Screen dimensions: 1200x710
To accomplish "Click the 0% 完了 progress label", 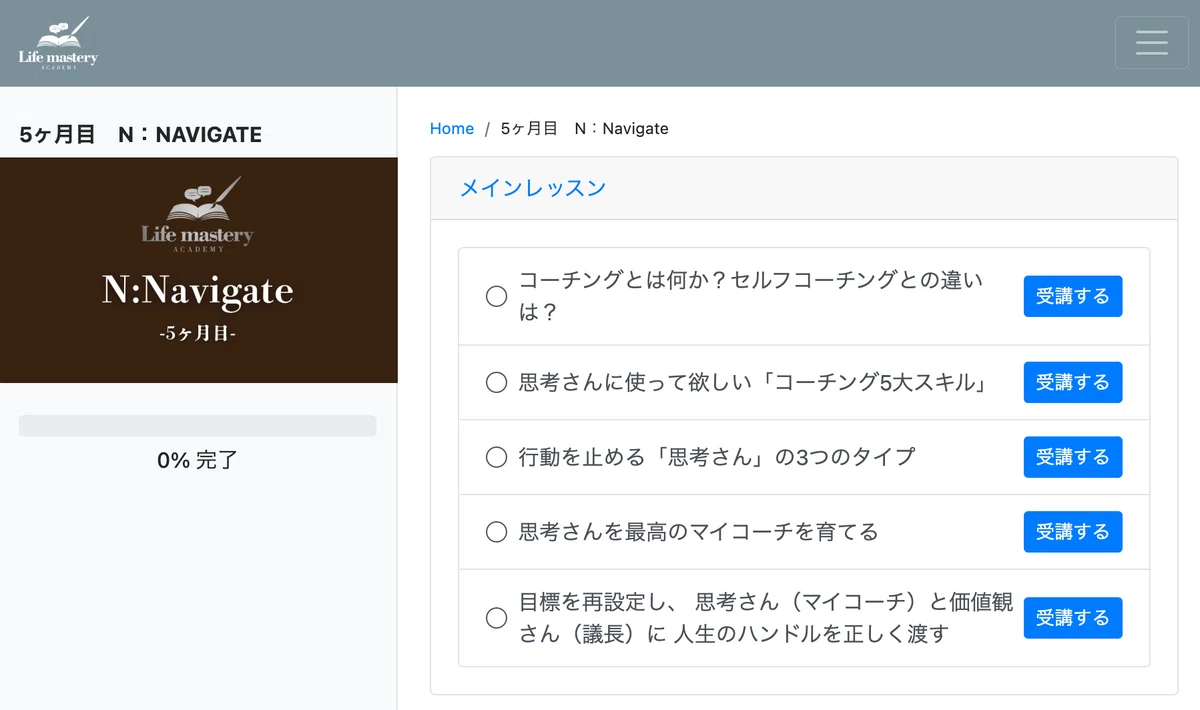I will pos(198,461).
